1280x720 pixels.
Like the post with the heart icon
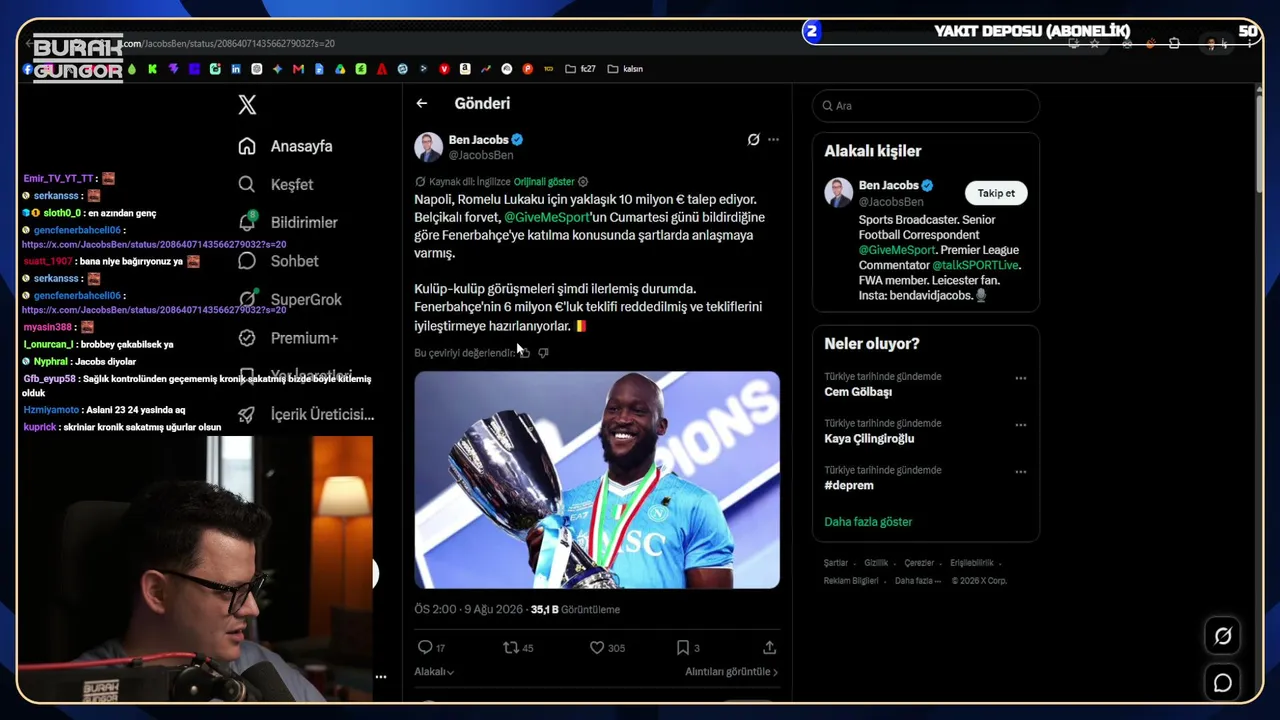(x=597, y=647)
